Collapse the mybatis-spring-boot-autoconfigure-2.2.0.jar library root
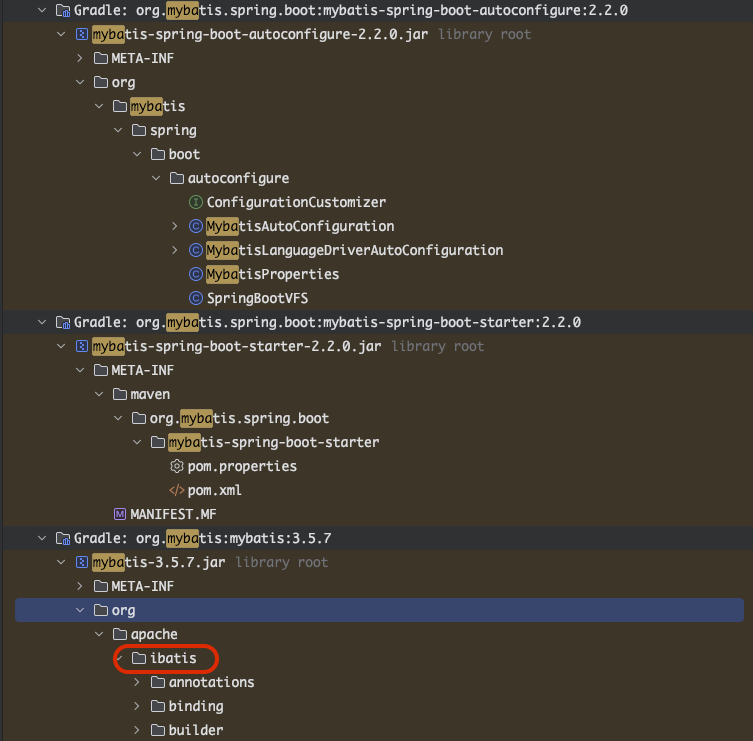This screenshot has width=753, height=741. click(x=61, y=34)
